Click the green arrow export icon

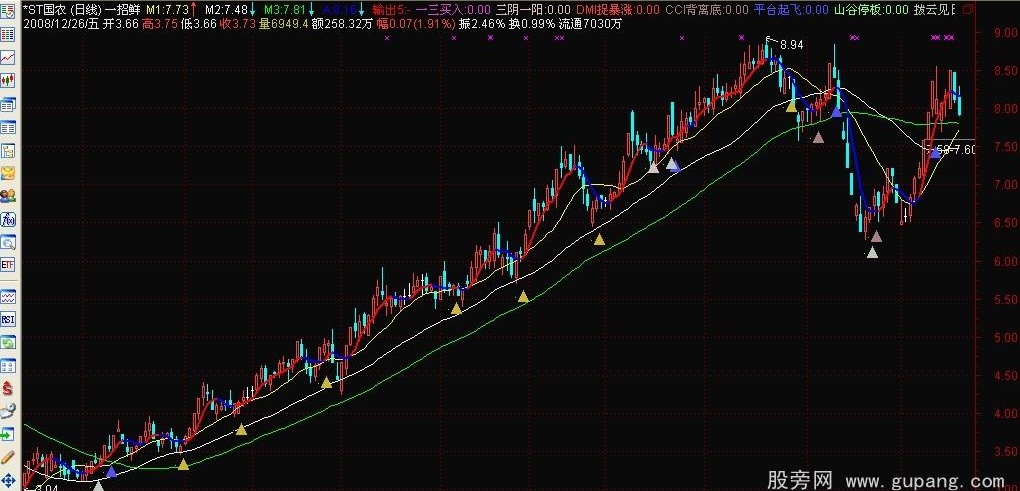tap(8, 434)
